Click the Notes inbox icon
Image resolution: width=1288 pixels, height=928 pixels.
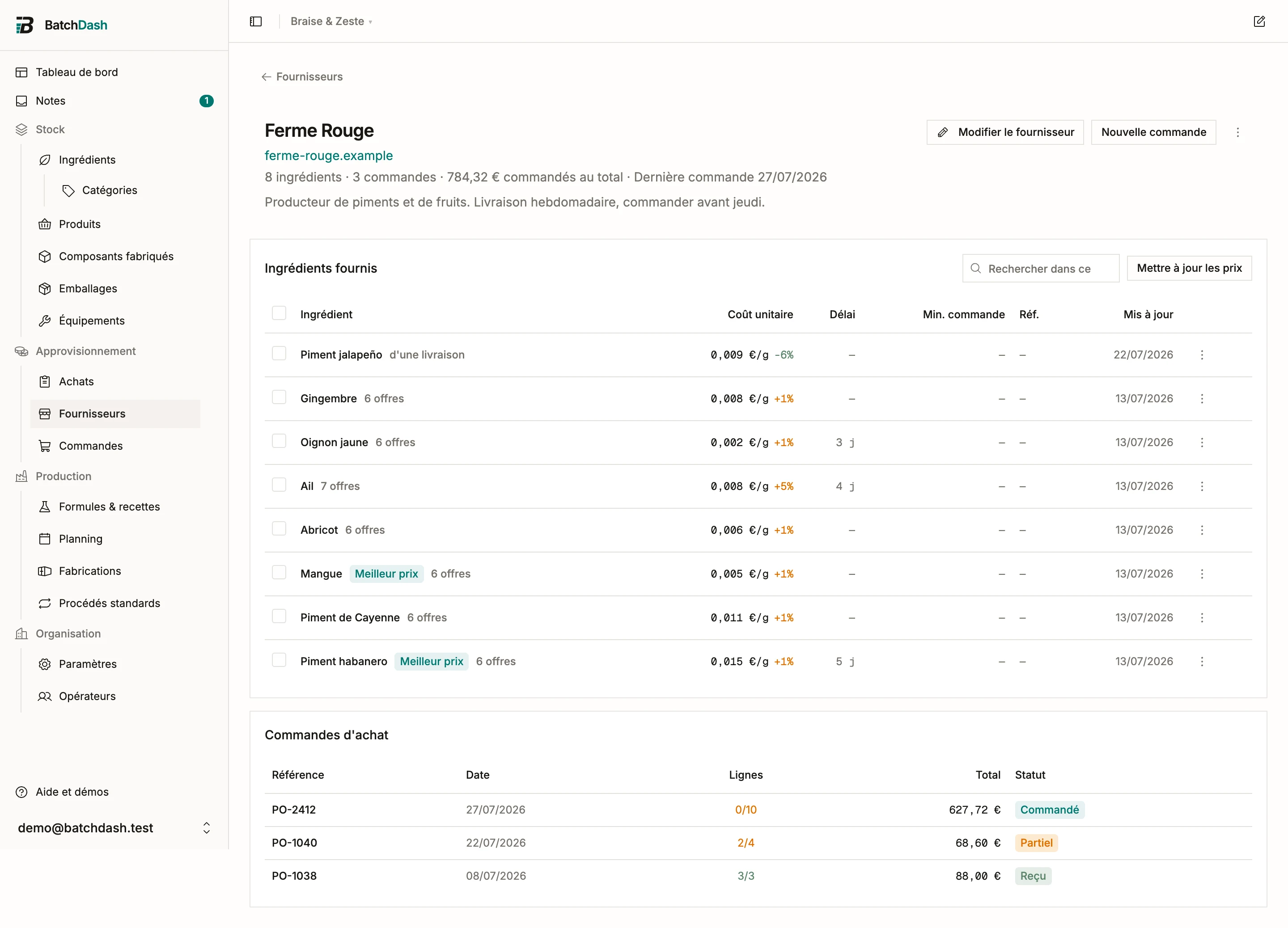point(21,101)
